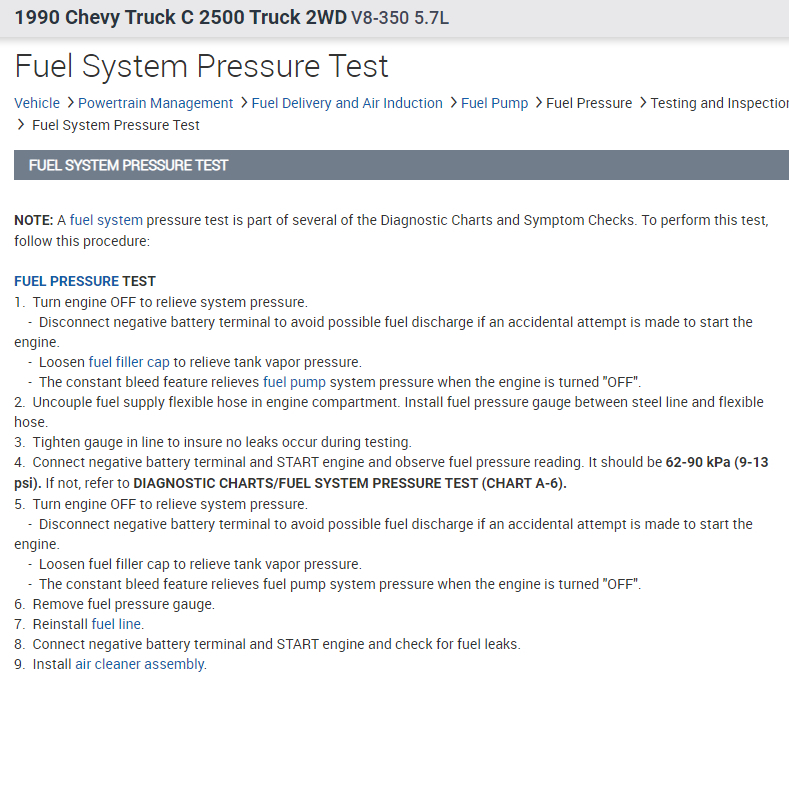The width and height of the screenshot is (789, 798).
Task: Open the blue "fuel filler cap" link
Action: point(129,362)
